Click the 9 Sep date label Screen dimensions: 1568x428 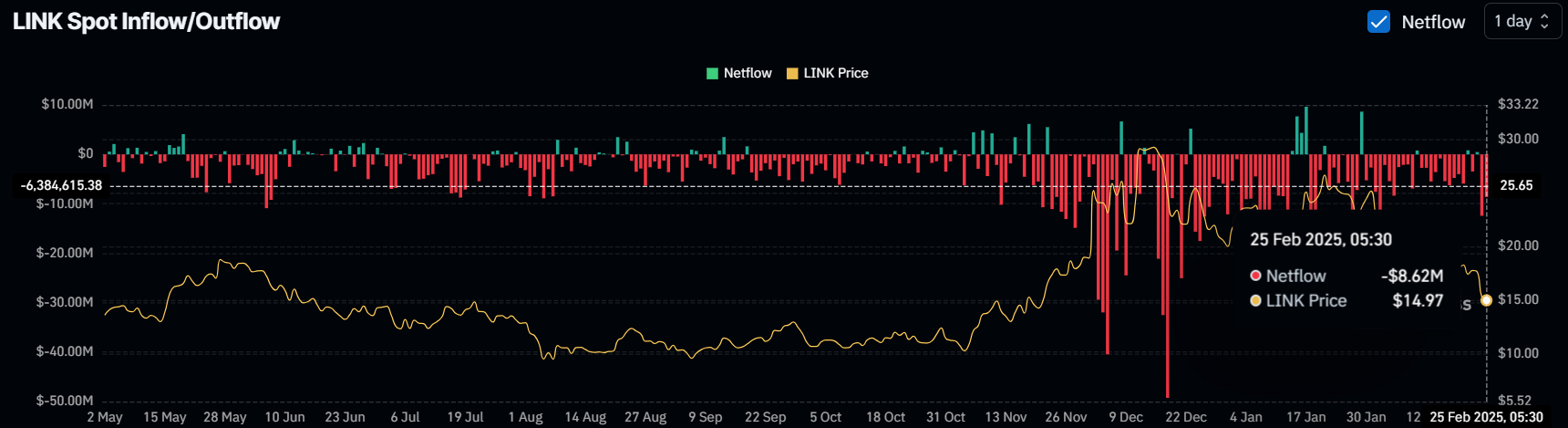coord(706,417)
